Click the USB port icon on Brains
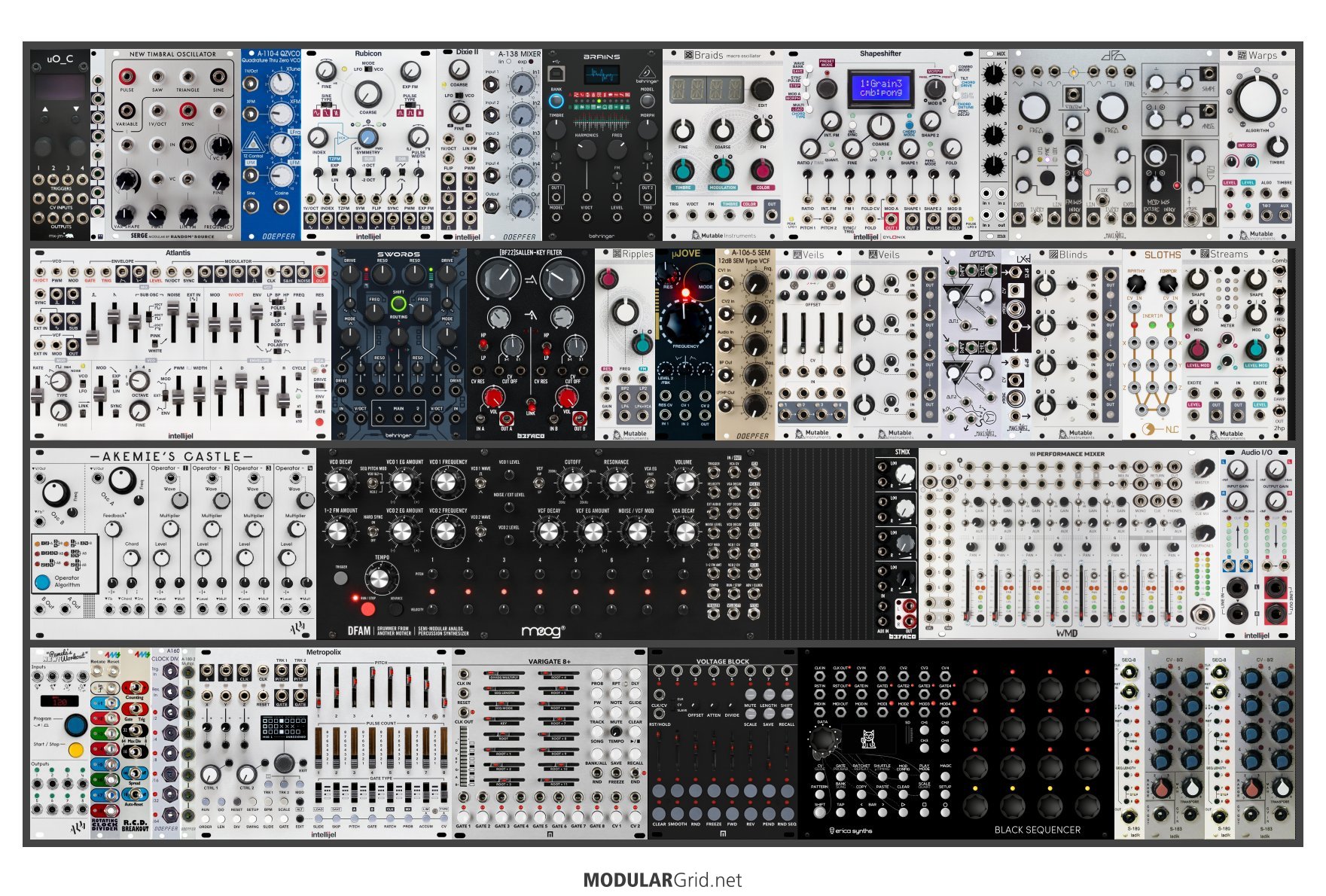Image resolution: width=1326 pixels, height=896 pixels. click(556, 76)
